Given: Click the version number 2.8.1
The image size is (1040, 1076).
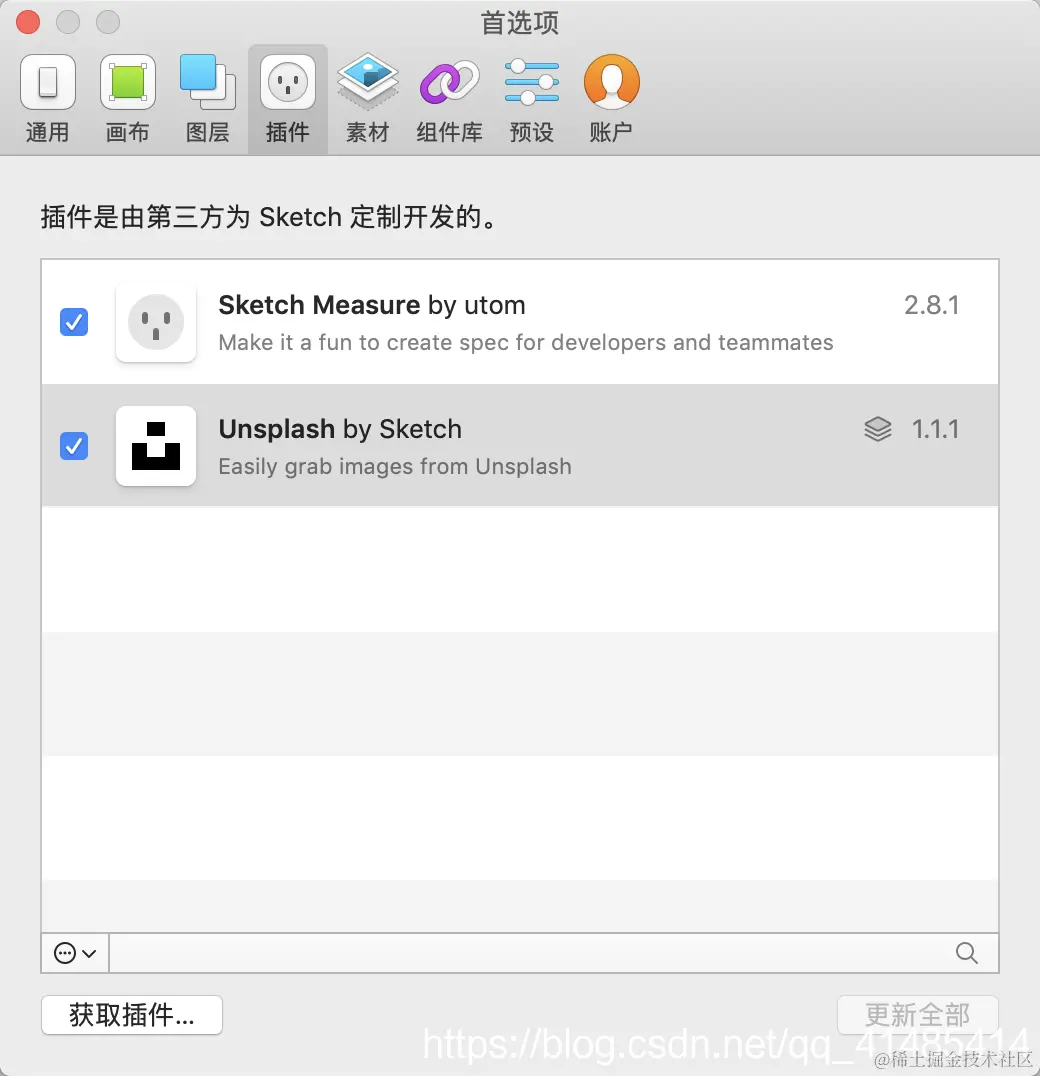Looking at the screenshot, I should tap(932, 305).
